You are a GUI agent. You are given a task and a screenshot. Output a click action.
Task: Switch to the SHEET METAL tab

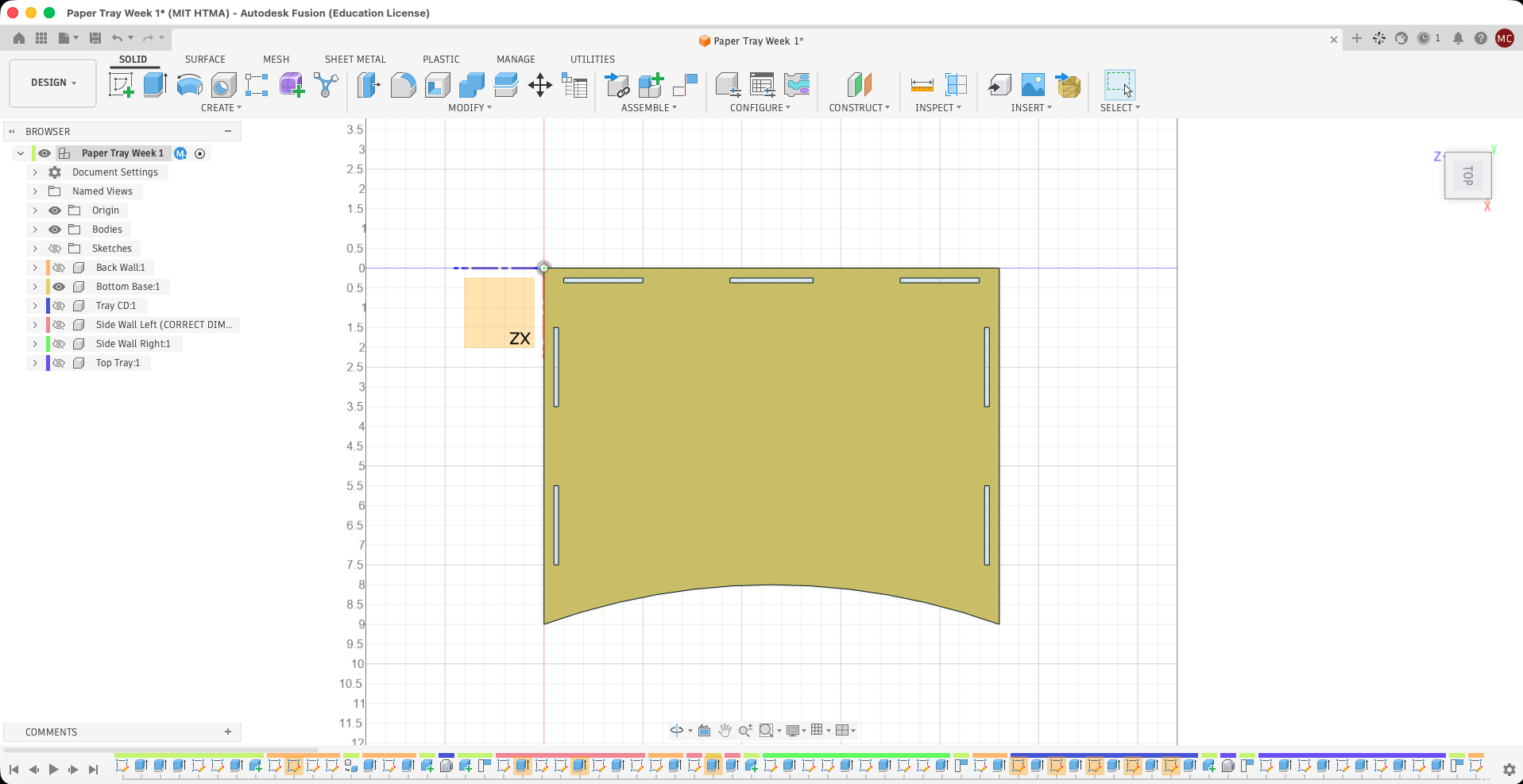point(355,60)
